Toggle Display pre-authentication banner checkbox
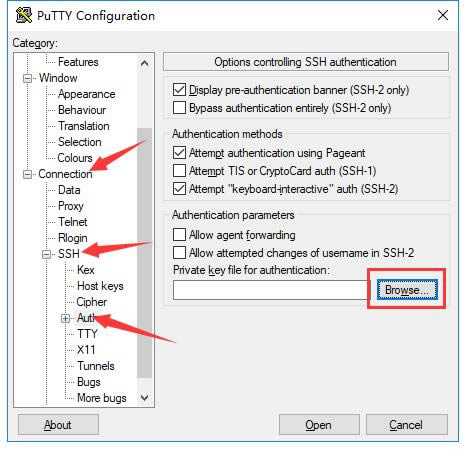The width and height of the screenshot is (466, 449). tap(179, 90)
